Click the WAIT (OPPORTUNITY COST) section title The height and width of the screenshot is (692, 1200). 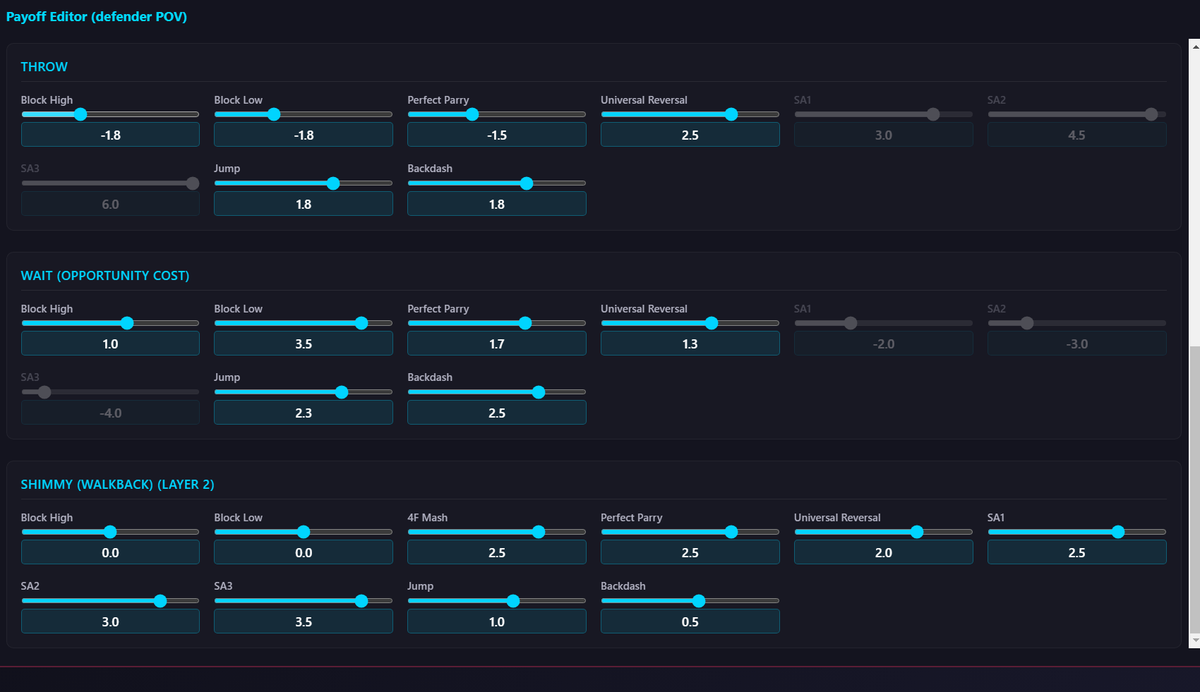105,276
